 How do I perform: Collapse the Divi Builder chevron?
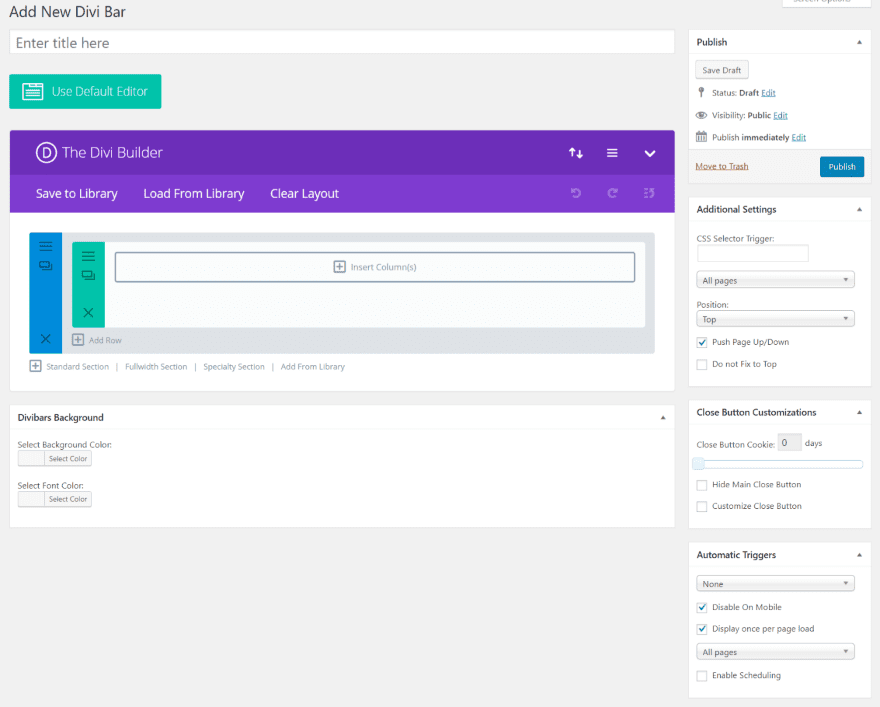(x=649, y=153)
